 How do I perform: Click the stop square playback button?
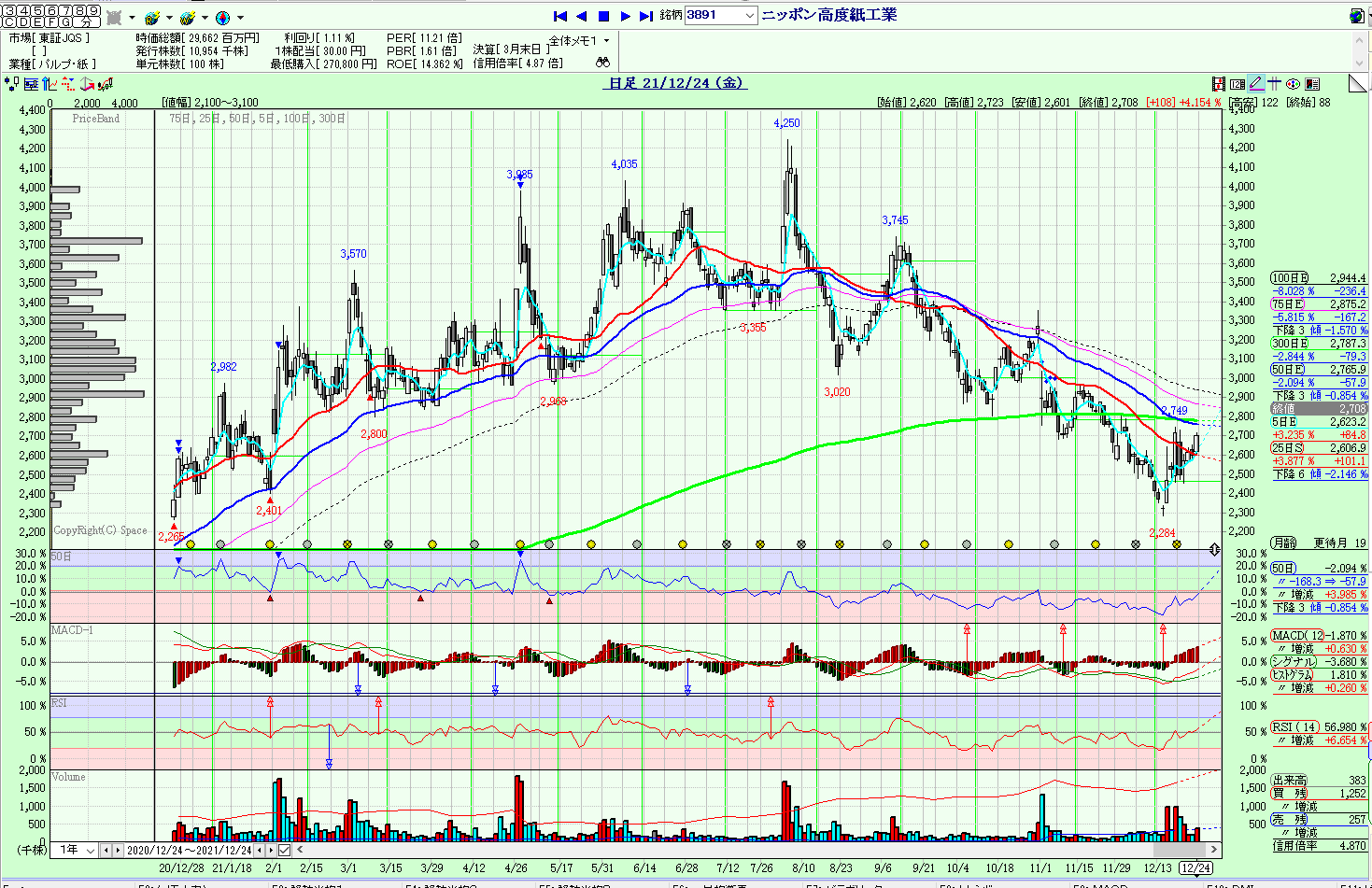click(603, 16)
